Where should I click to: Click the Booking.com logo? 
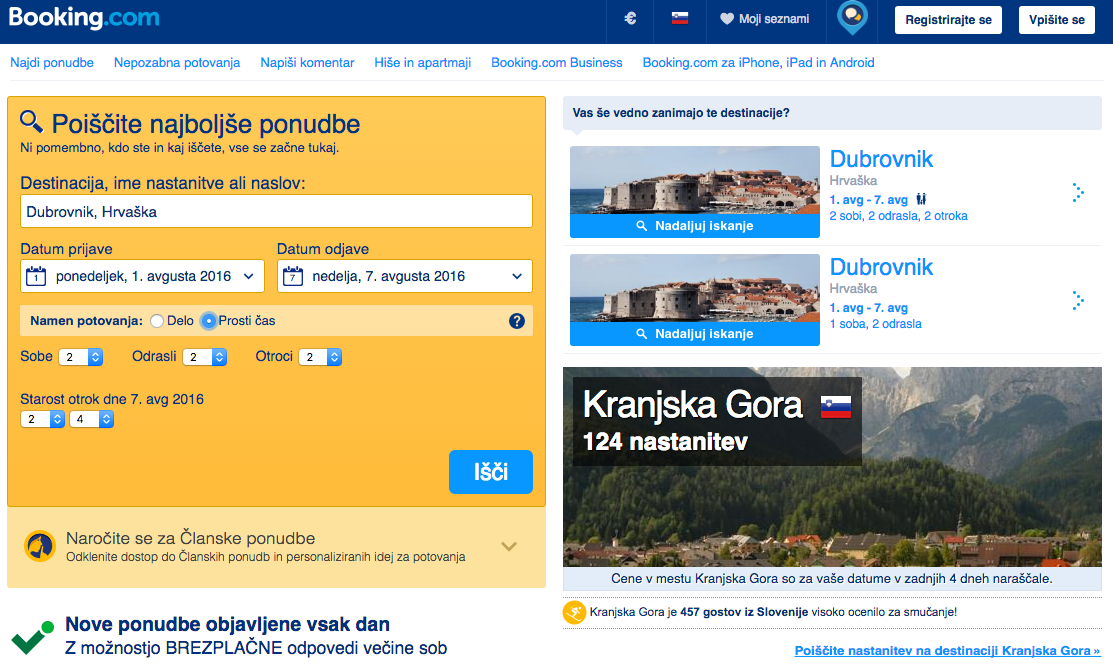84,18
